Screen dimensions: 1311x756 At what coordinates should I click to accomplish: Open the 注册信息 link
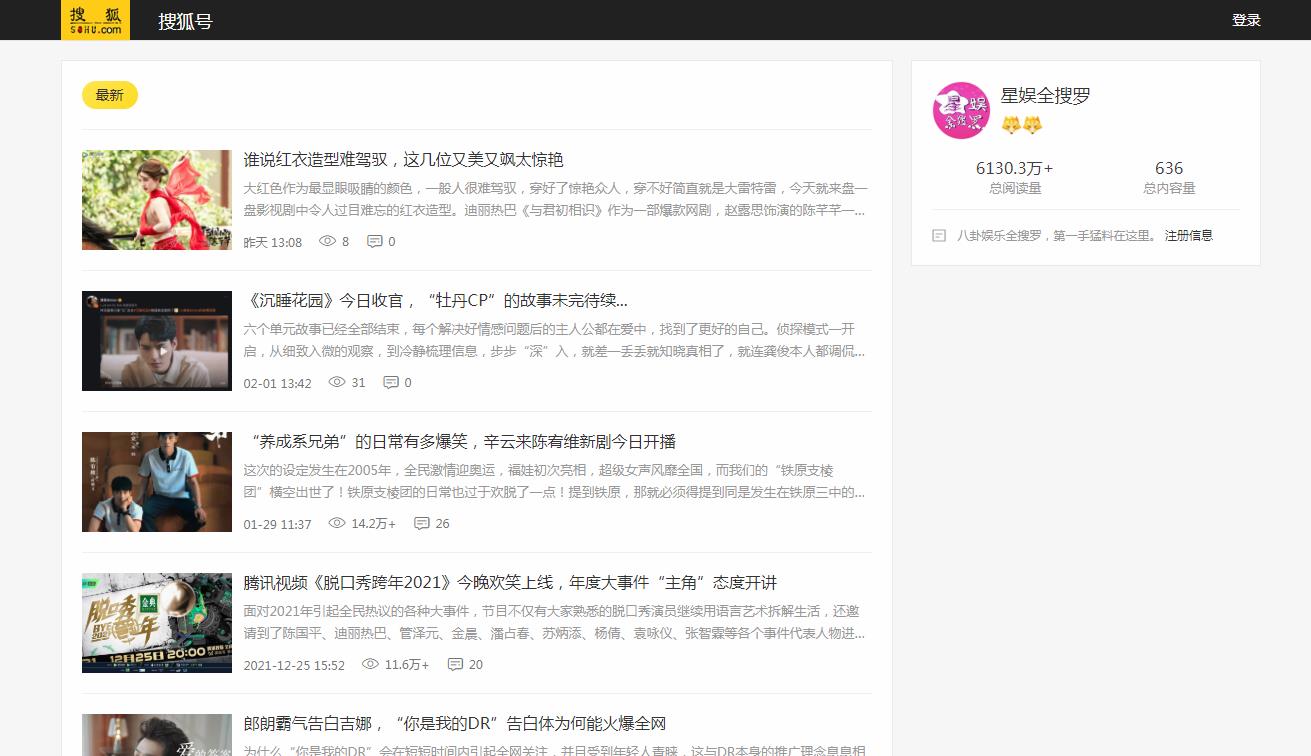coord(1188,236)
